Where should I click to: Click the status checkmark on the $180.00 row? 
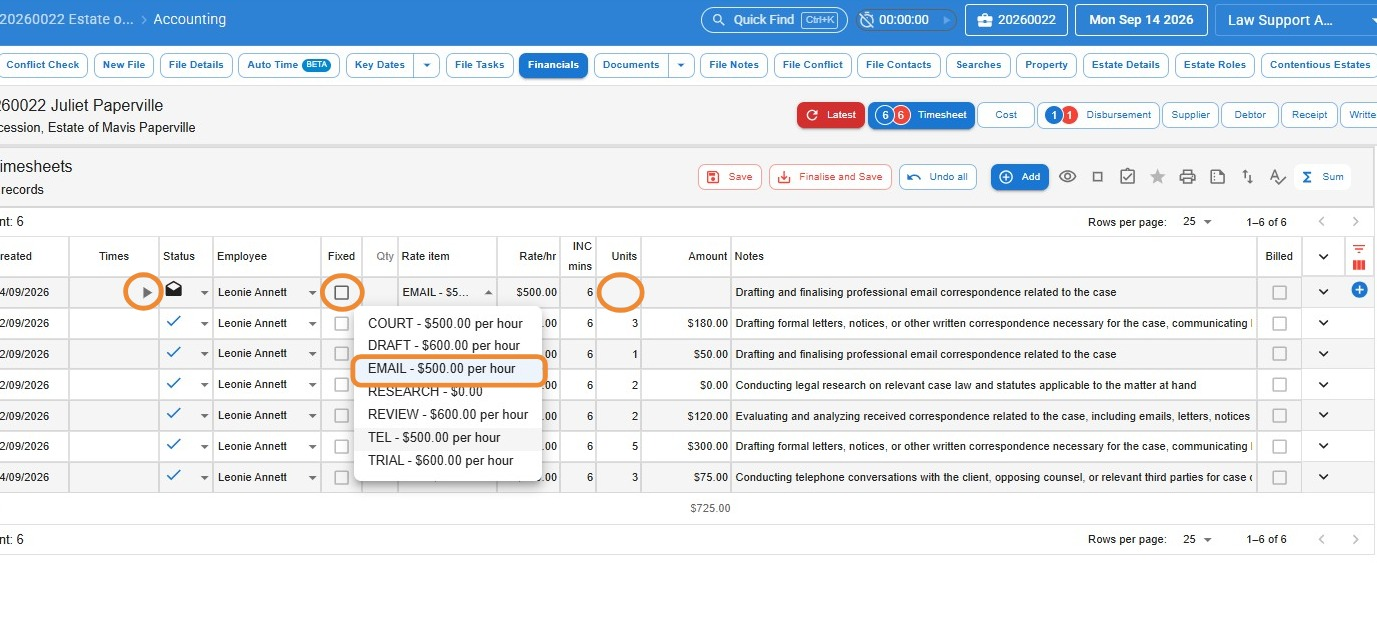tap(174, 322)
